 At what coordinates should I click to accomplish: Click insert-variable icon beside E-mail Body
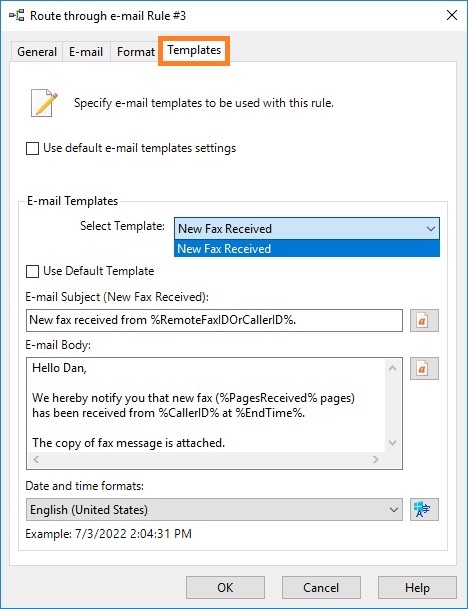pyautogui.click(x=424, y=368)
